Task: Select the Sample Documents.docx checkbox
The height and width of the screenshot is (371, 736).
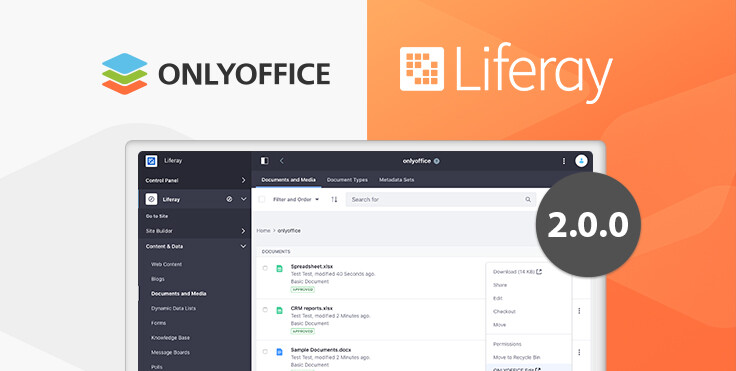Action: click(x=265, y=351)
